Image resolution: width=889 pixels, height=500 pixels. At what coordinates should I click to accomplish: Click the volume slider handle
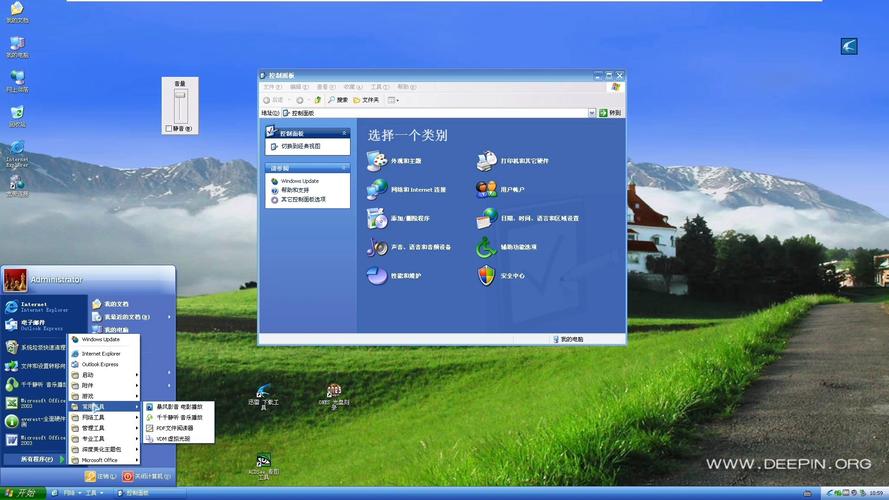pos(180,95)
